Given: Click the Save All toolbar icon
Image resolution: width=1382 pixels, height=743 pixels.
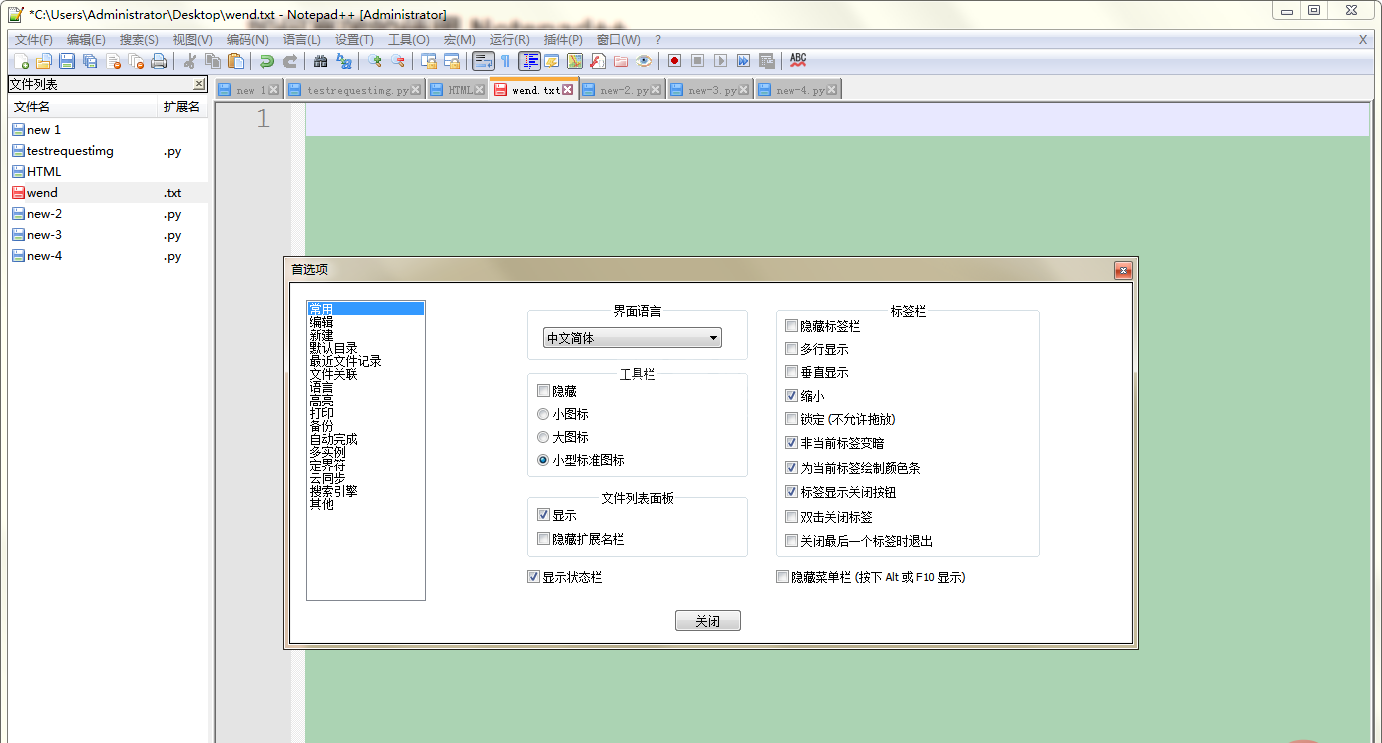Looking at the screenshot, I should click(x=90, y=61).
